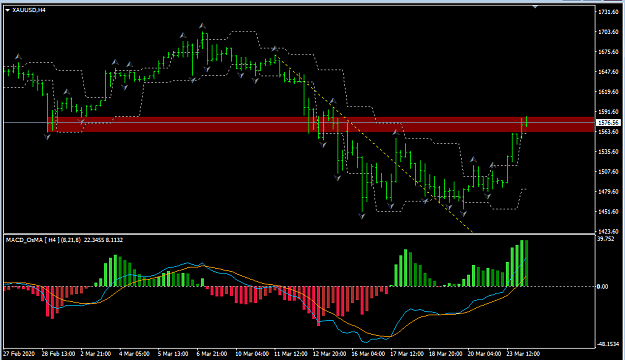
Task: Click the 17 Mar 12:00 time label
Action: coord(407,354)
